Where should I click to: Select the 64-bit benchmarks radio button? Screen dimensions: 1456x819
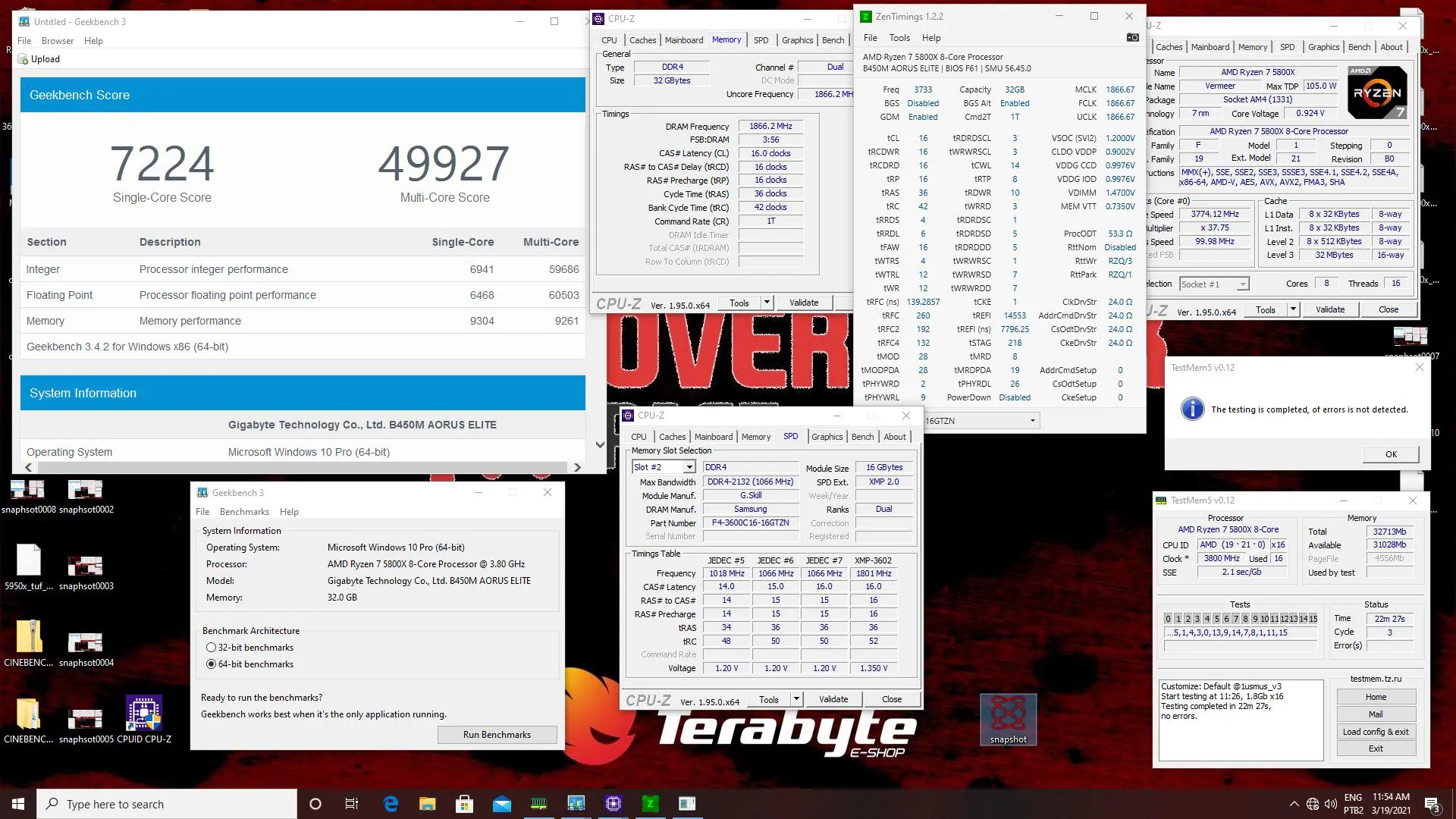[211, 664]
